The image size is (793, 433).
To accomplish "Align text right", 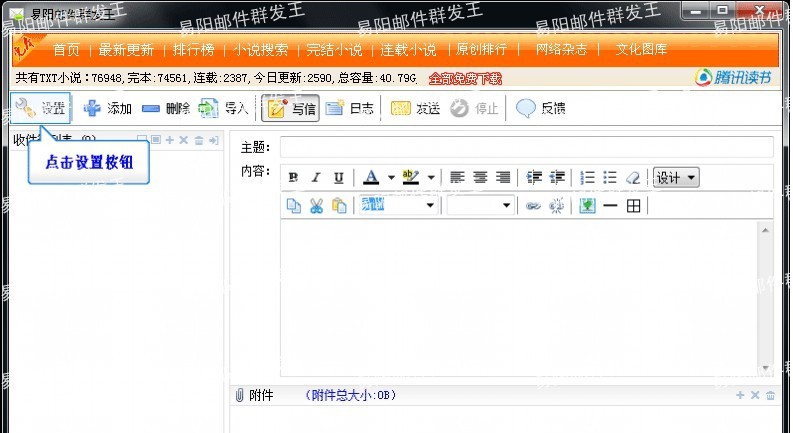I will pos(503,178).
